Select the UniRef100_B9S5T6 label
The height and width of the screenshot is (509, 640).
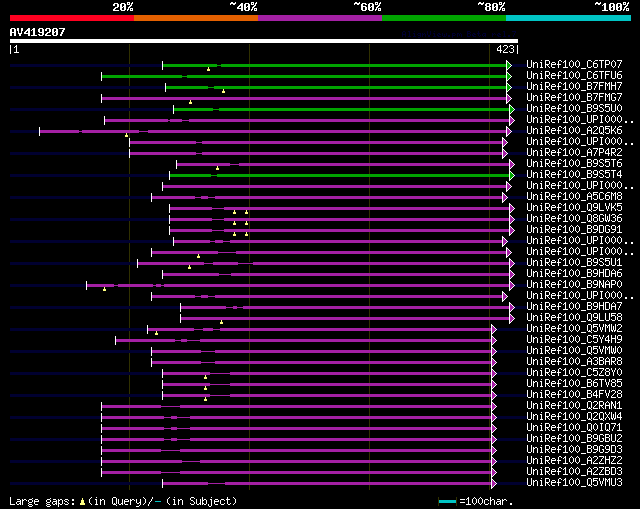coord(574,164)
